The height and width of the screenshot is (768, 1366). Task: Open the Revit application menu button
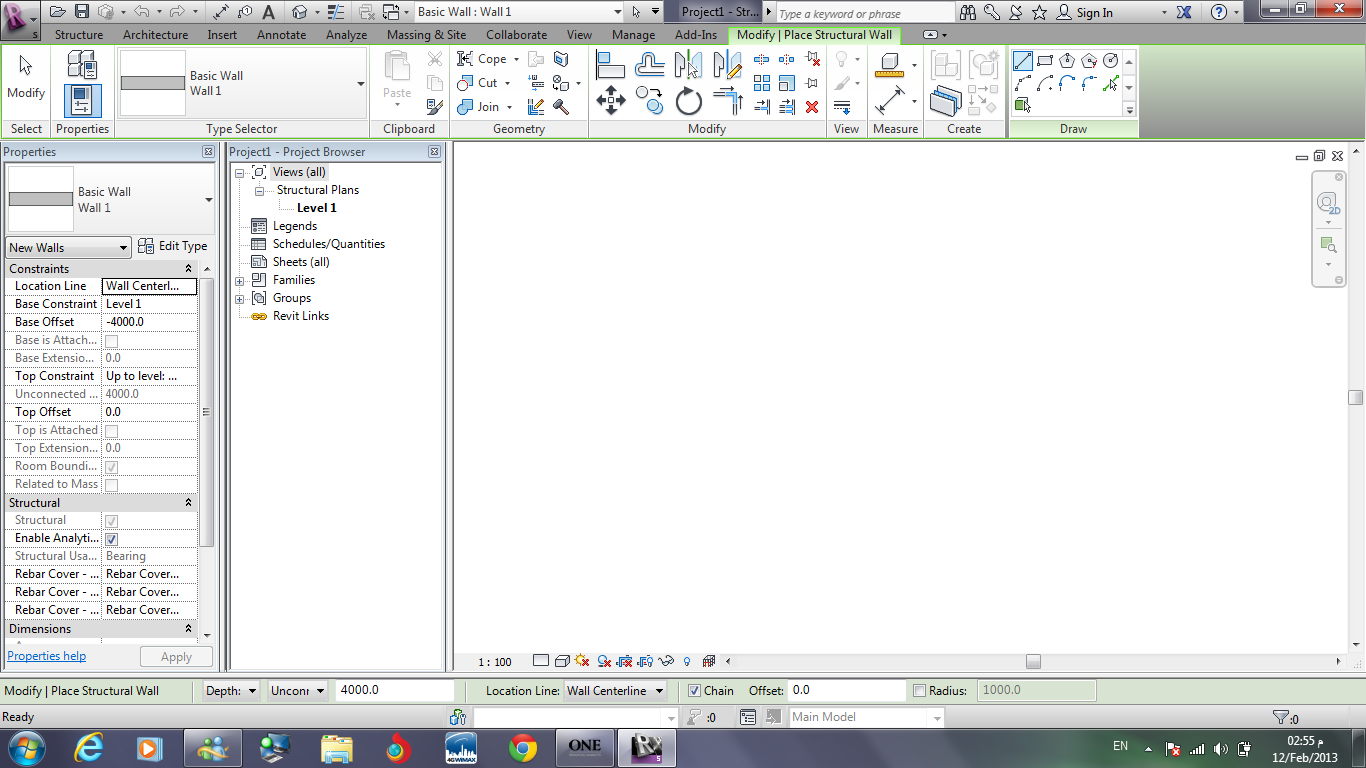(x=21, y=19)
